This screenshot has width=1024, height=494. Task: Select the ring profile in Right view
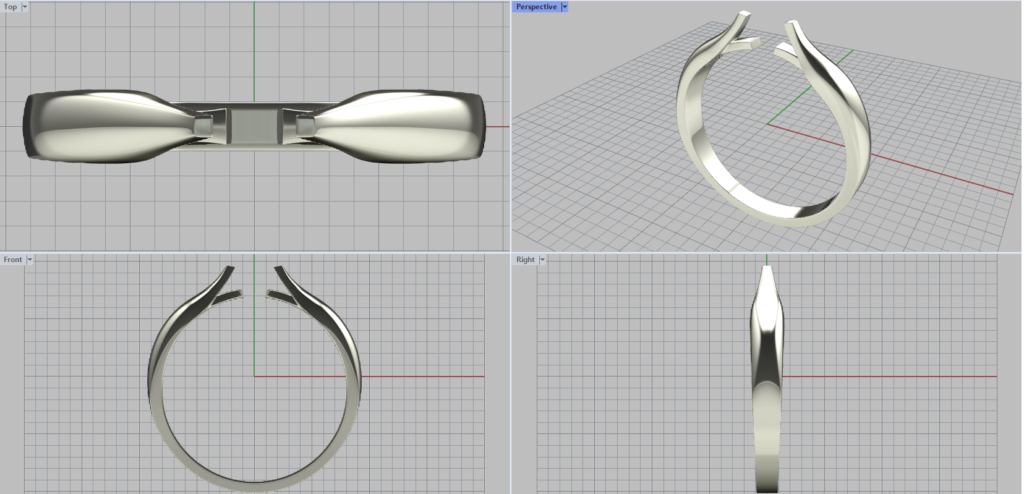(x=767, y=400)
